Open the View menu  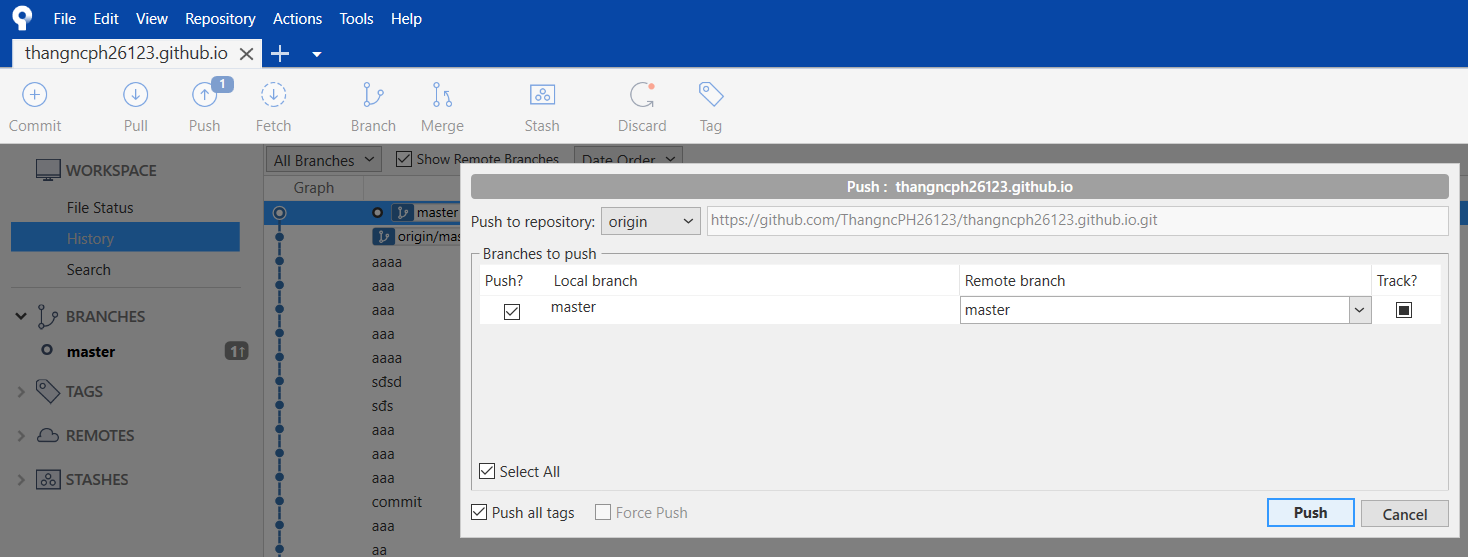coord(152,18)
